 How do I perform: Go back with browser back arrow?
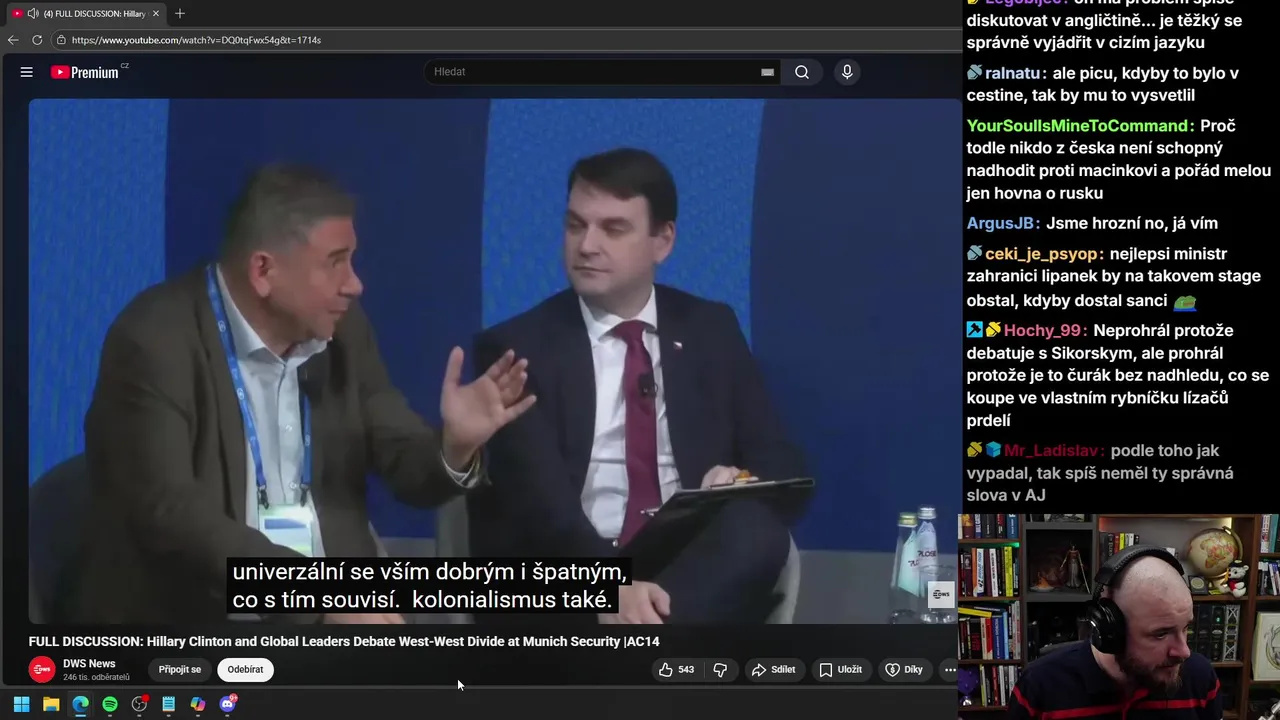13,40
